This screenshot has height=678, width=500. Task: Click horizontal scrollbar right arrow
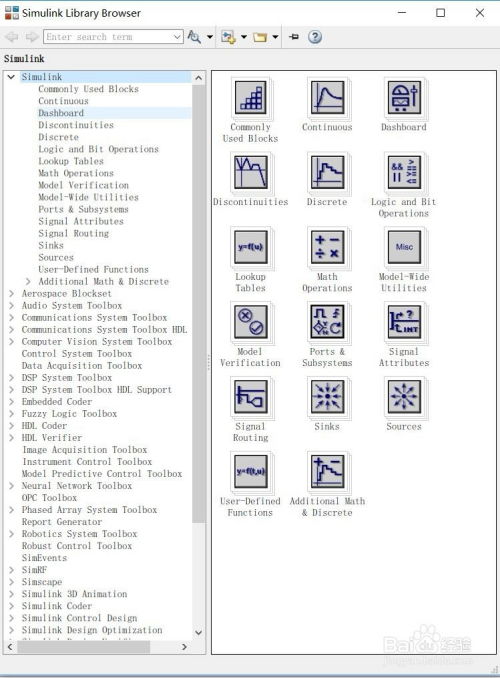(185, 647)
